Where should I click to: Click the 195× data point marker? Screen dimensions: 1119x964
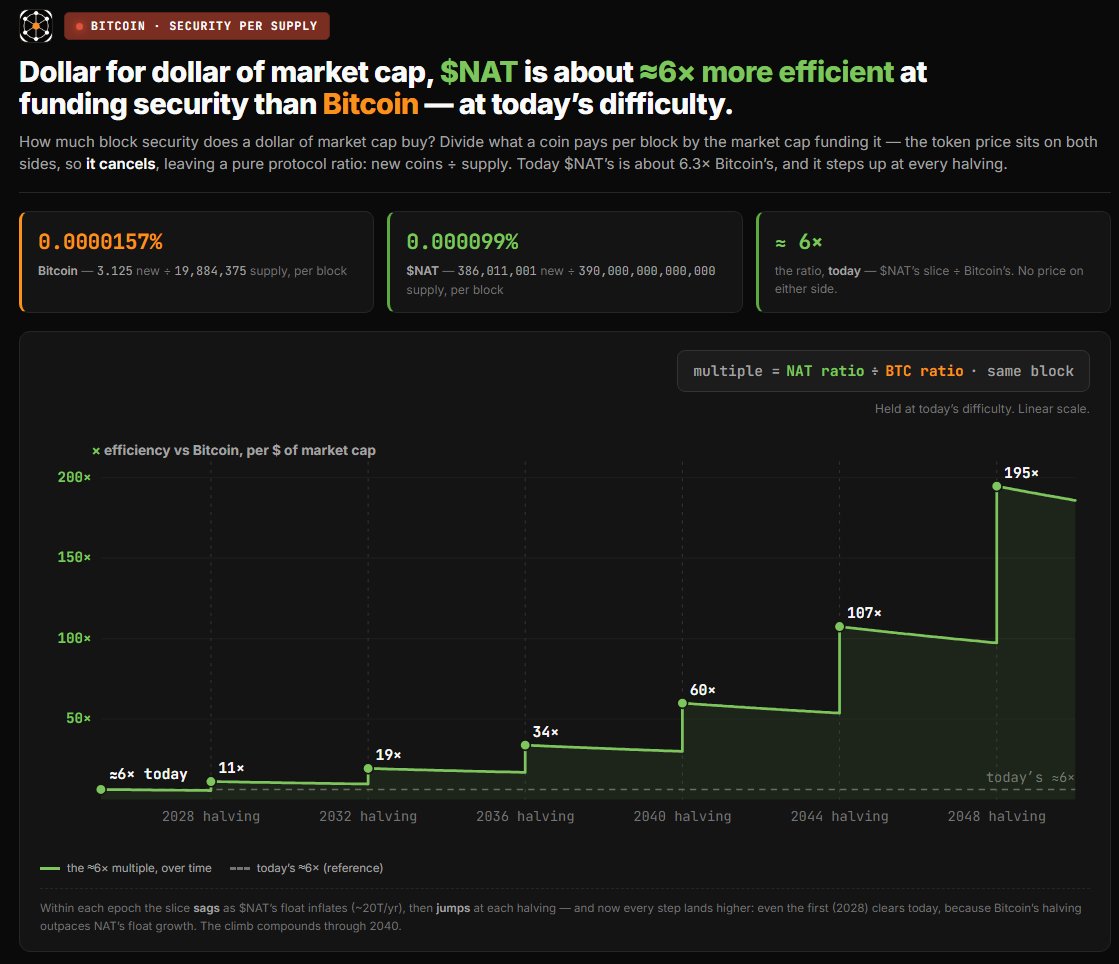point(996,486)
